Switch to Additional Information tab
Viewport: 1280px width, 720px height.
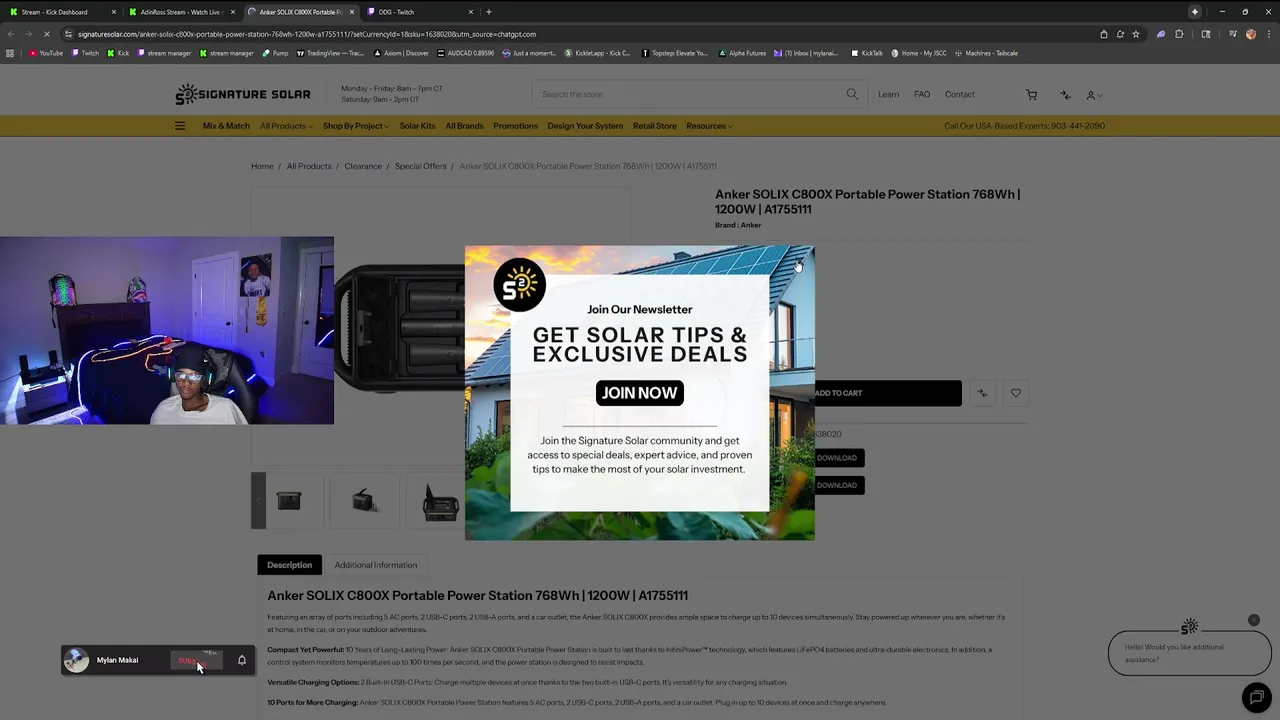(x=376, y=565)
